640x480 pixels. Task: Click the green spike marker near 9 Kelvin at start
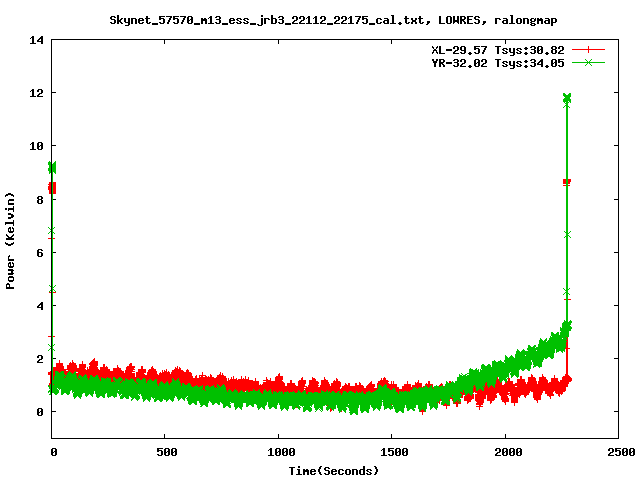click(x=52, y=167)
